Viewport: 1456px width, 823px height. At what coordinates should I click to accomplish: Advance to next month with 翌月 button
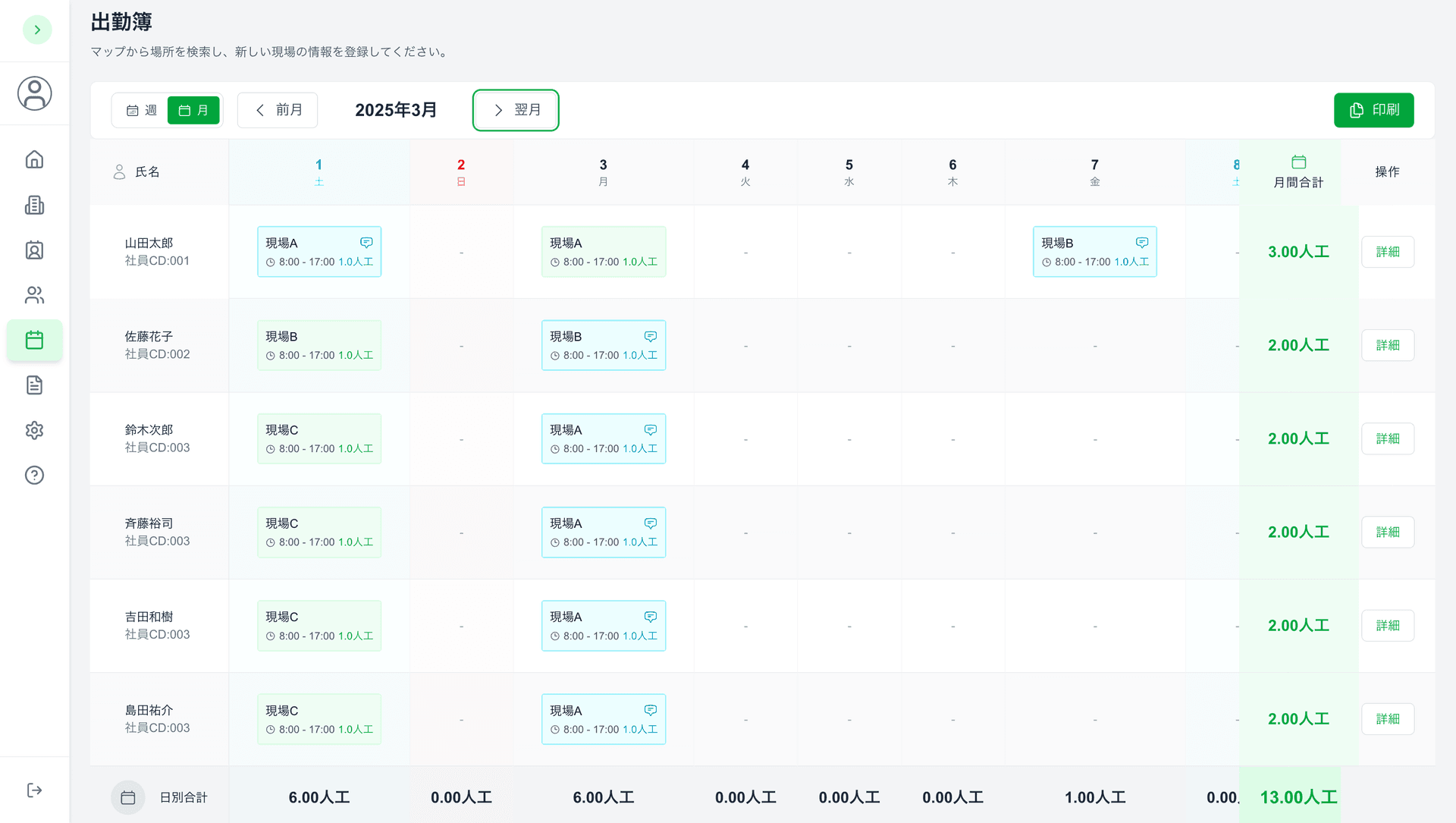coord(516,111)
